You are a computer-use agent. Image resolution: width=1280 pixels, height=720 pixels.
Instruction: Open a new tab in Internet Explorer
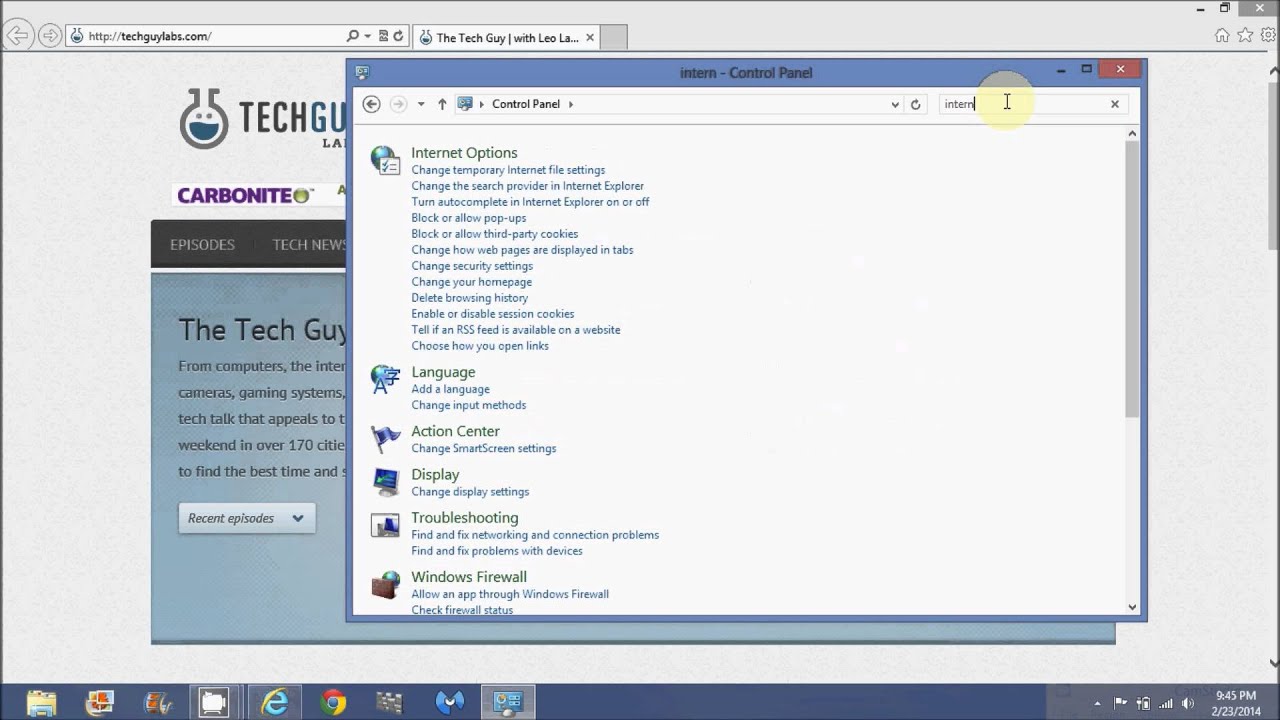[x=613, y=38]
